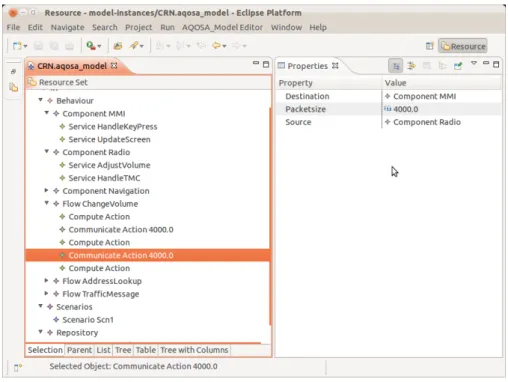
Task: Click the Last Edit Location icon
Action: click(201, 45)
